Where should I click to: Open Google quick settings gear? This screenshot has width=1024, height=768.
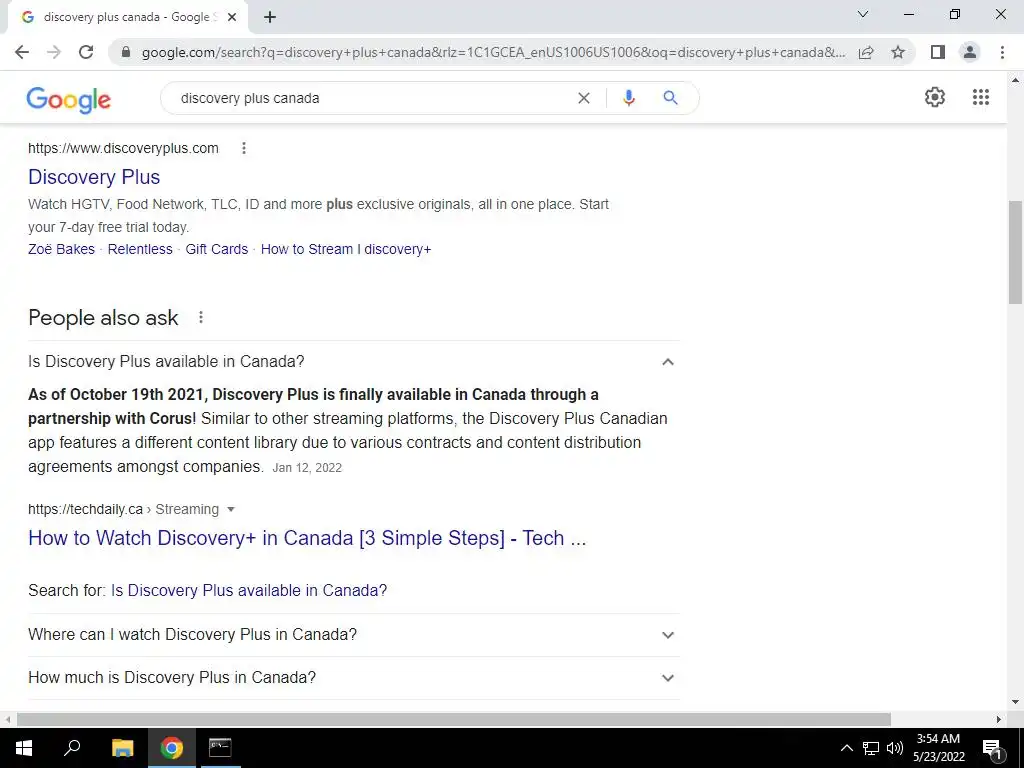(x=935, y=97)
